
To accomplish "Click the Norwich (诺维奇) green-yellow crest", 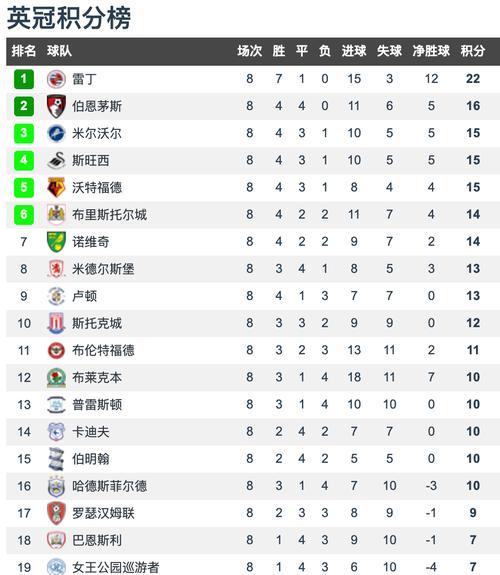I will (x=56, y=242).
